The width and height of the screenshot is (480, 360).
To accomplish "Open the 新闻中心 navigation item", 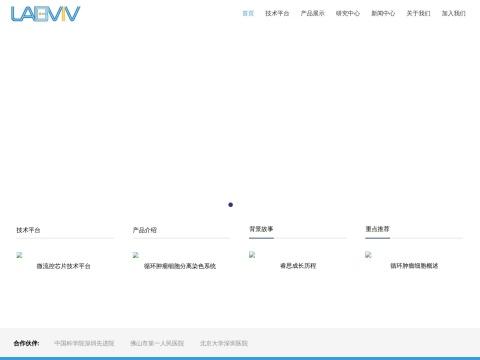I will click(383, 13).
